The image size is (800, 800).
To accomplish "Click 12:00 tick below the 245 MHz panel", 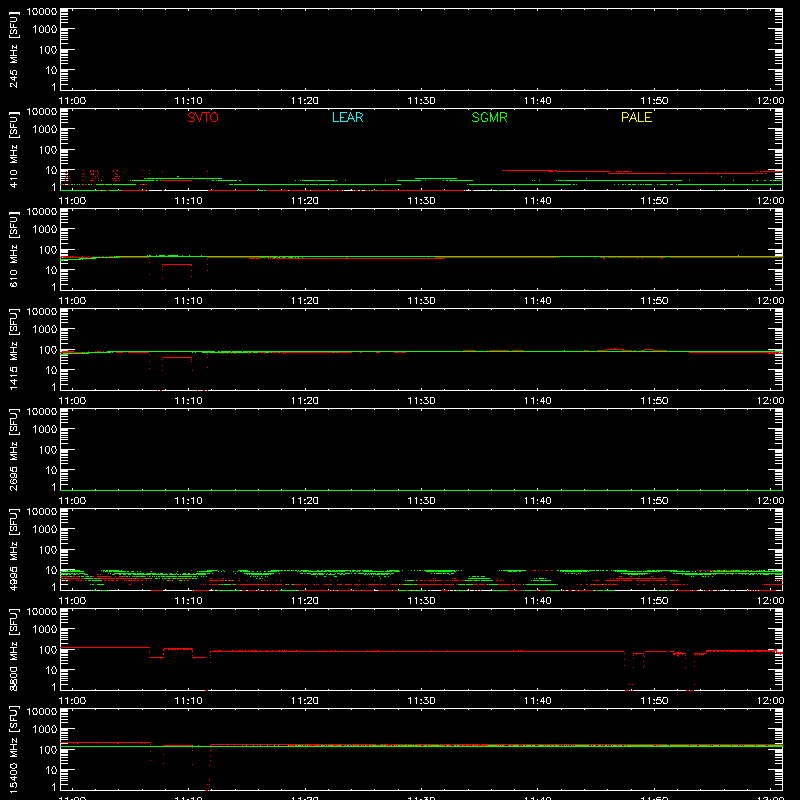I will click(x=770, y=101).
